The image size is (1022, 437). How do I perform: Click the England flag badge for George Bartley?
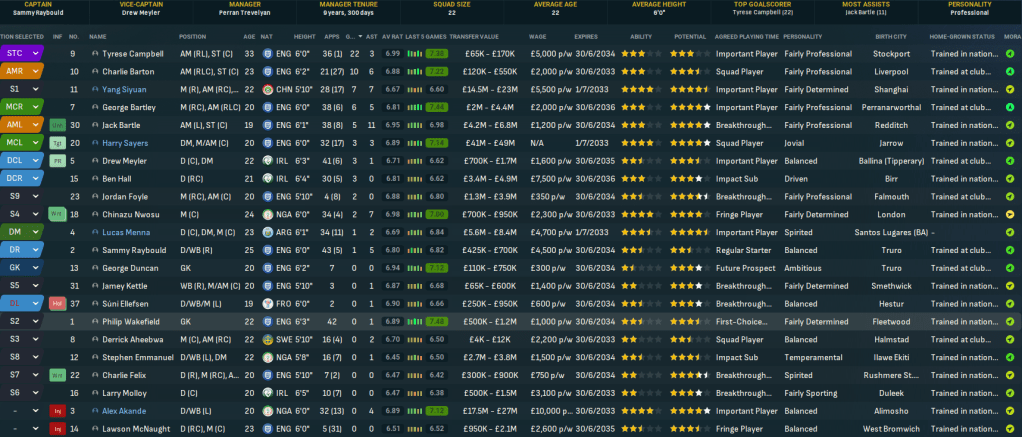pyautogui.click(x=267, y=106)
